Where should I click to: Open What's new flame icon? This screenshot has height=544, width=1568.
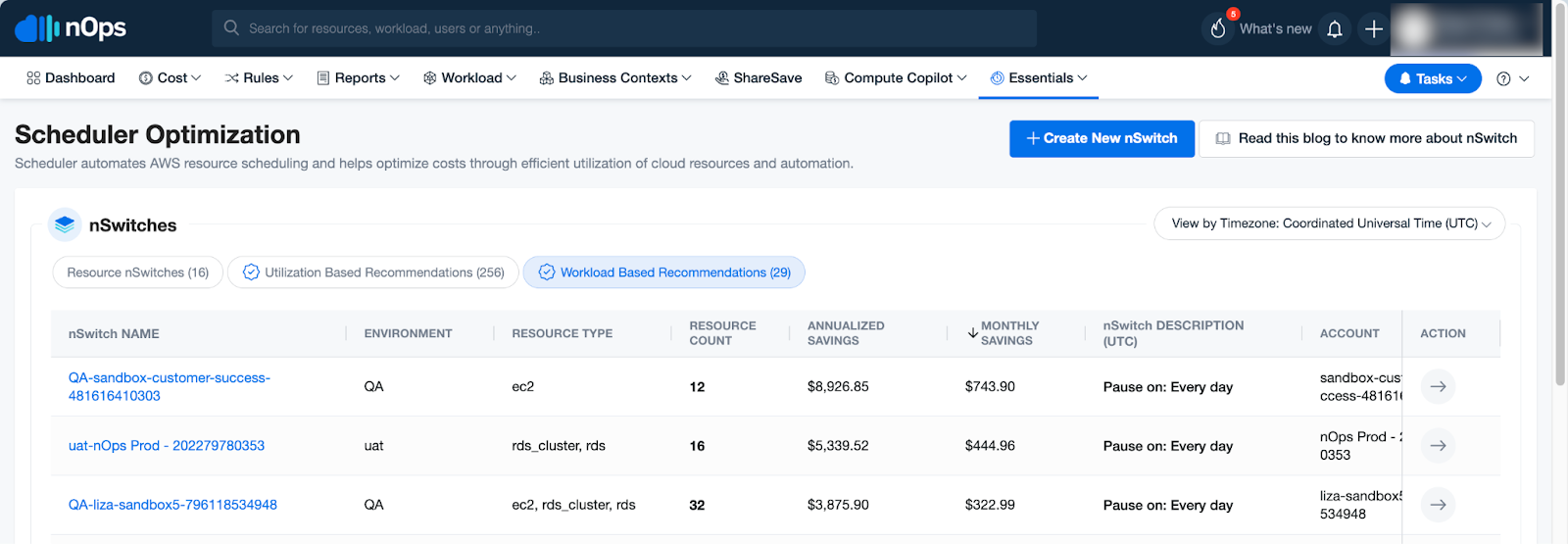point(1218,28)
